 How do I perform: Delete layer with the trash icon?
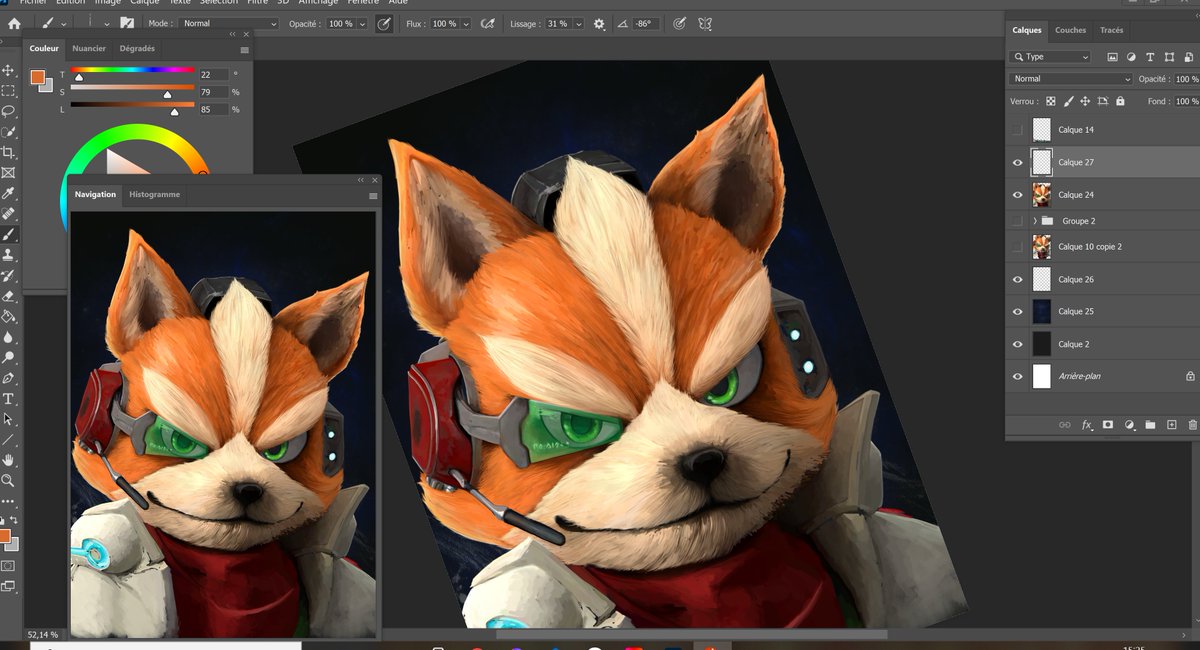[1192, 425]
